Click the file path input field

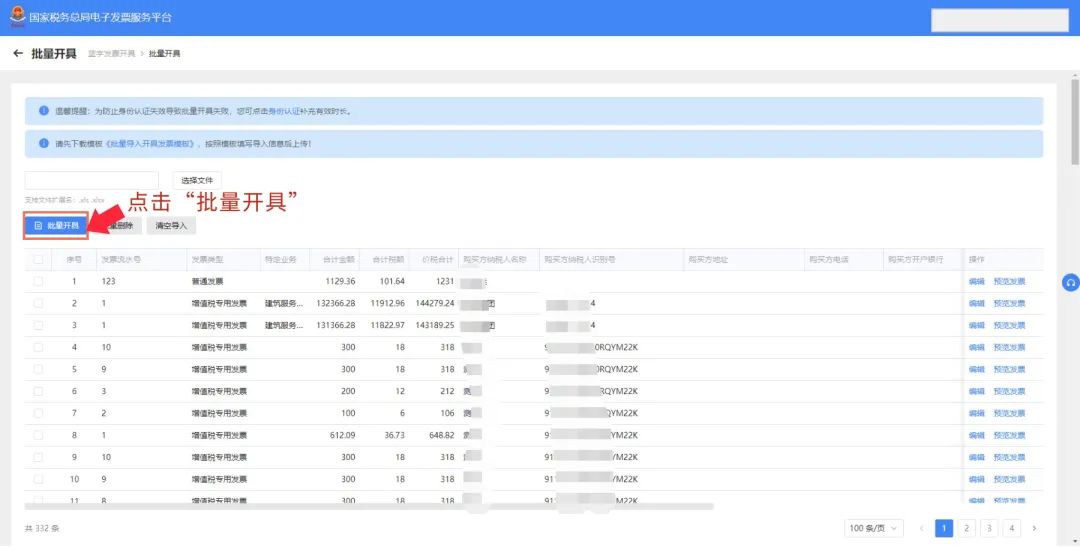(91, 181)
